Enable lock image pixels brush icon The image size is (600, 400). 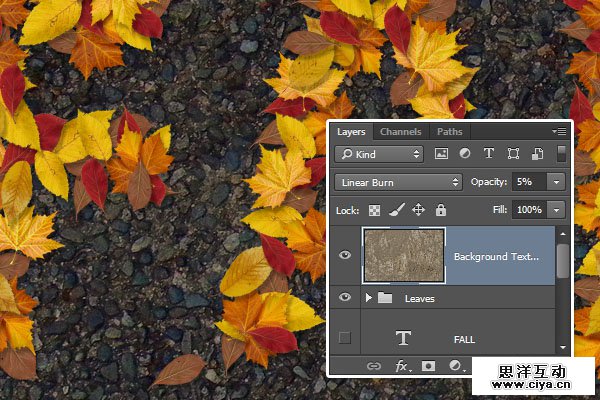[x=396, y=210]
